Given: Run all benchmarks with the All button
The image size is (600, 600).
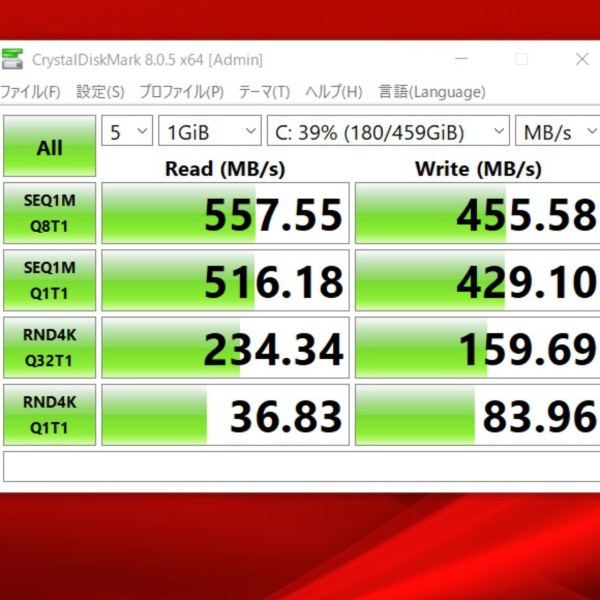Looking at the screenshot, I should click(x=49, y=146).
